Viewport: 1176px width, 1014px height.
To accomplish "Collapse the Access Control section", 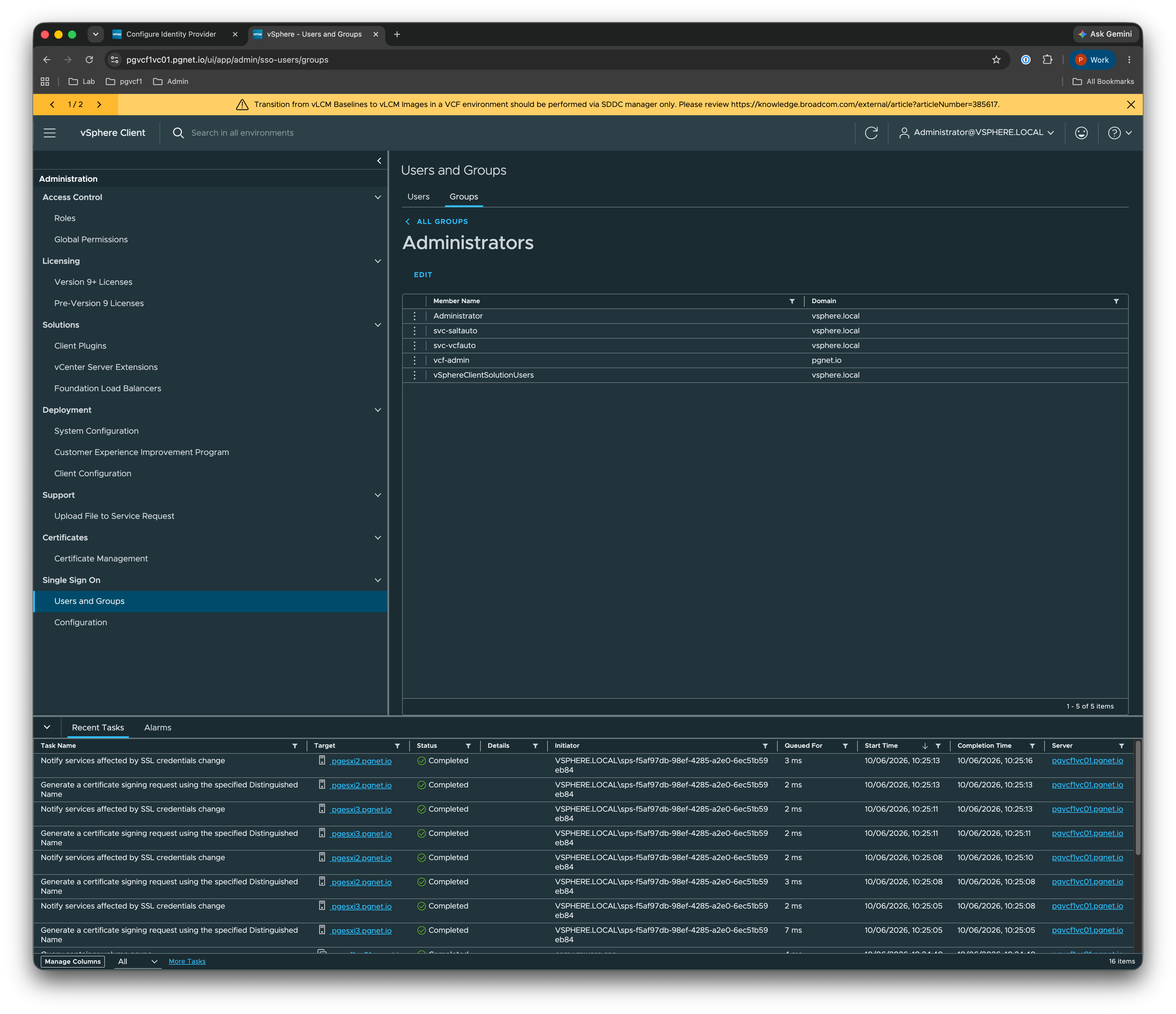I will (378, 197).
